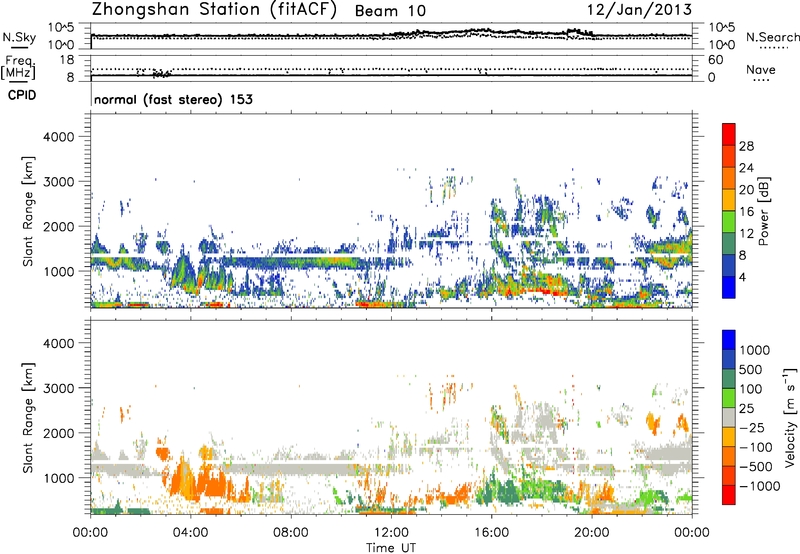Screen dimensions: 800x554
Task: Click the date '12/Jan/2013'
Action: coord(640,10)
